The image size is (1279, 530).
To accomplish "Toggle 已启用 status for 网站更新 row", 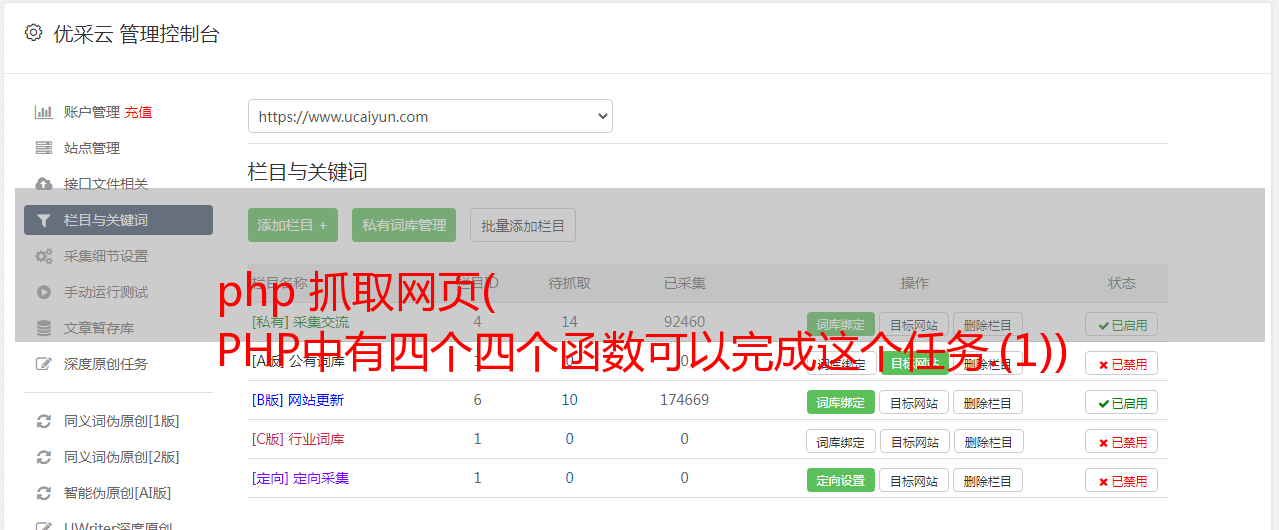I will click(x=1121, y=402).
